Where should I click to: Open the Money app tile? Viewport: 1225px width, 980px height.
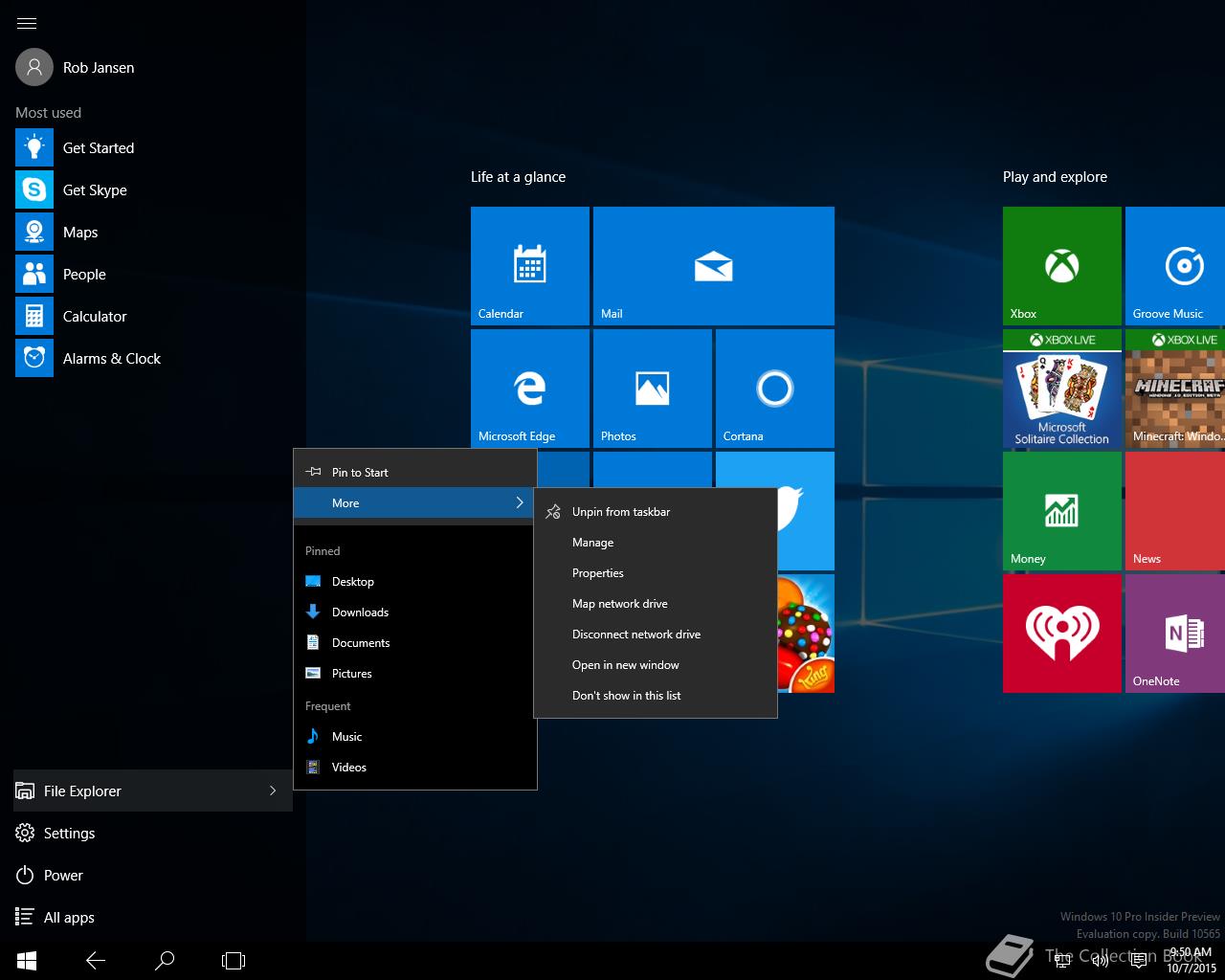pyautogui.click(x=1061, y=510)
